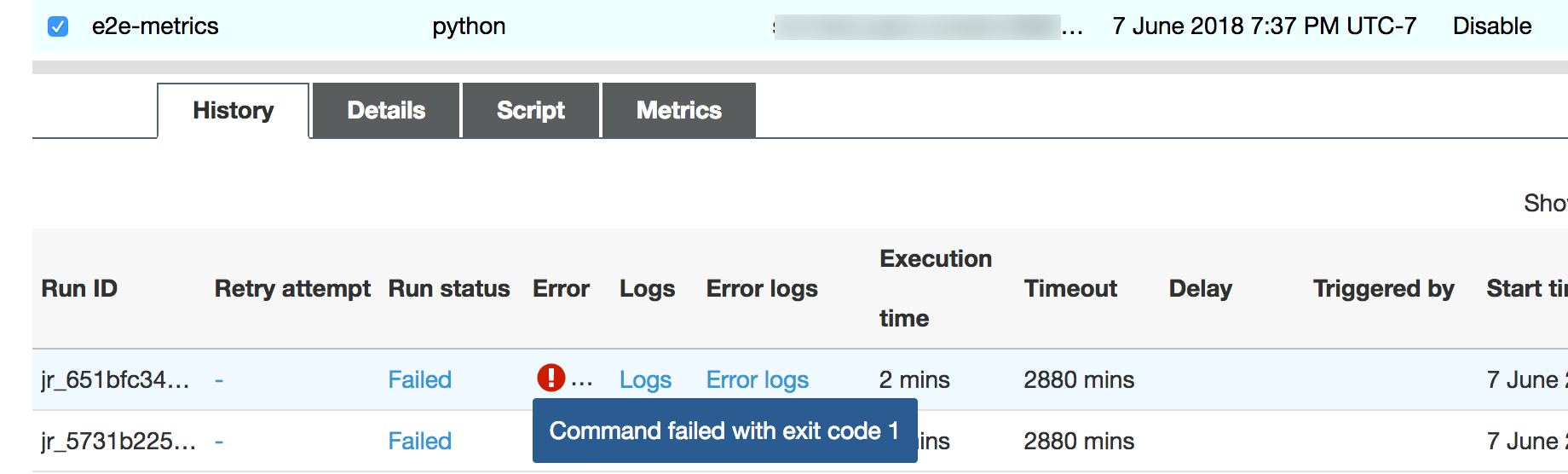
Task: Click the Execution time column header
Action: click(x=935, y=288)
